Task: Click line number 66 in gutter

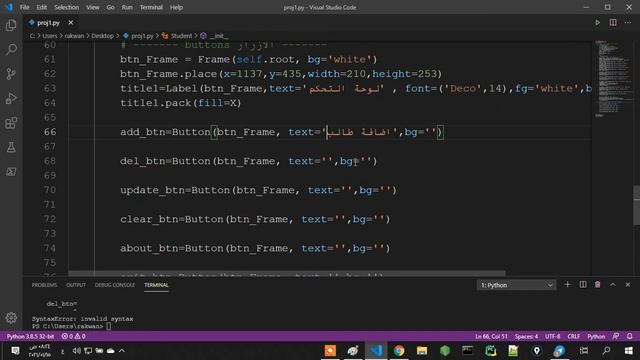Action: tap(50, 132)
